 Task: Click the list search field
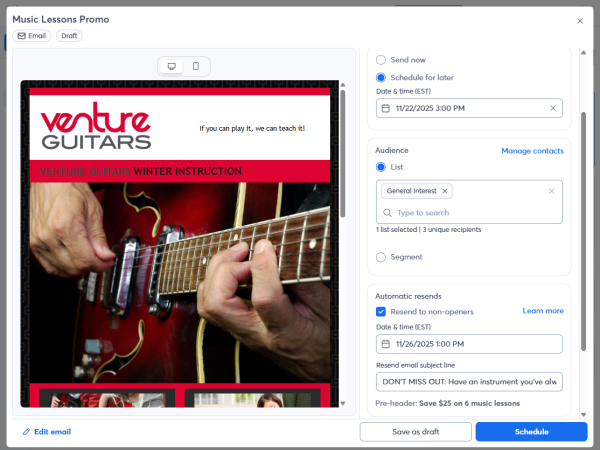[x=470, y=213]
